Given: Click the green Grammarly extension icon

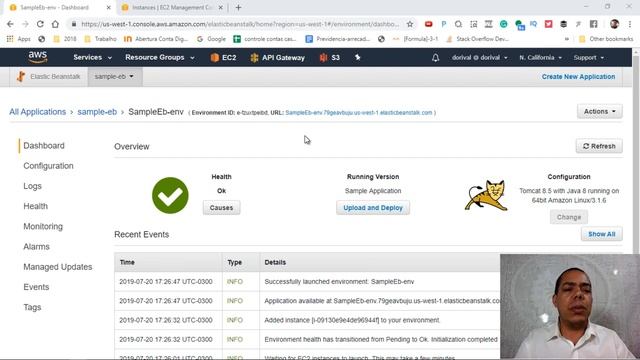Looking at the screenshot, I should tap(504, 24).
